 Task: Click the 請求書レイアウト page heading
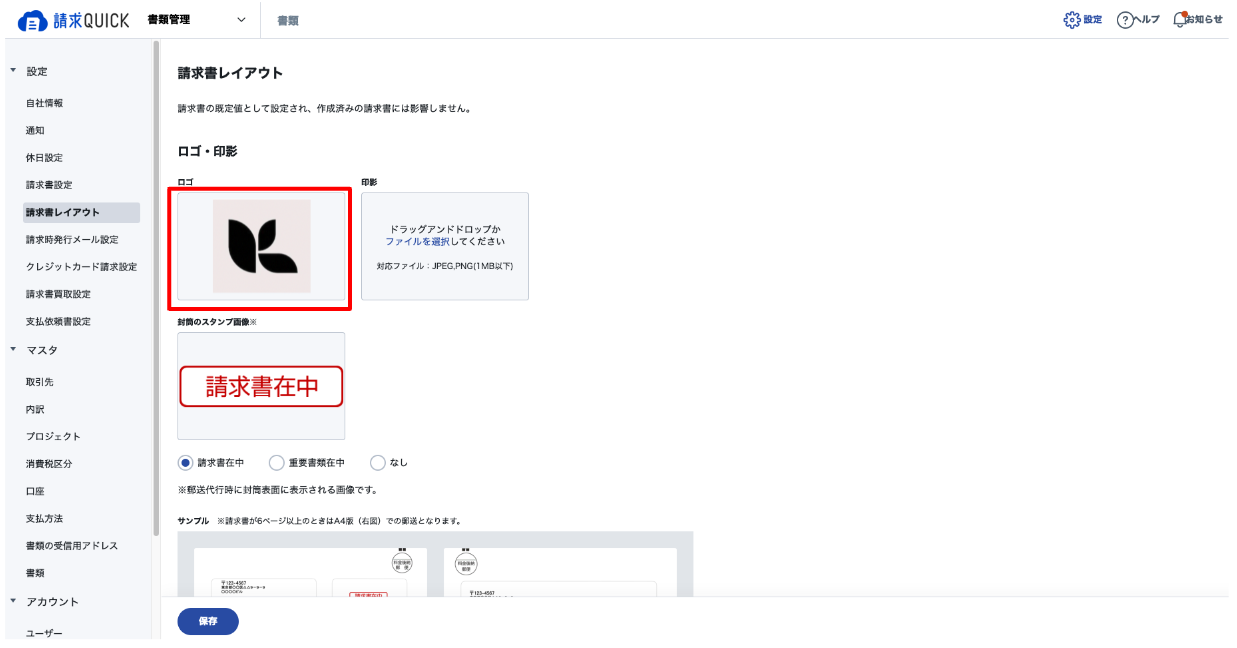coord(230,73)
